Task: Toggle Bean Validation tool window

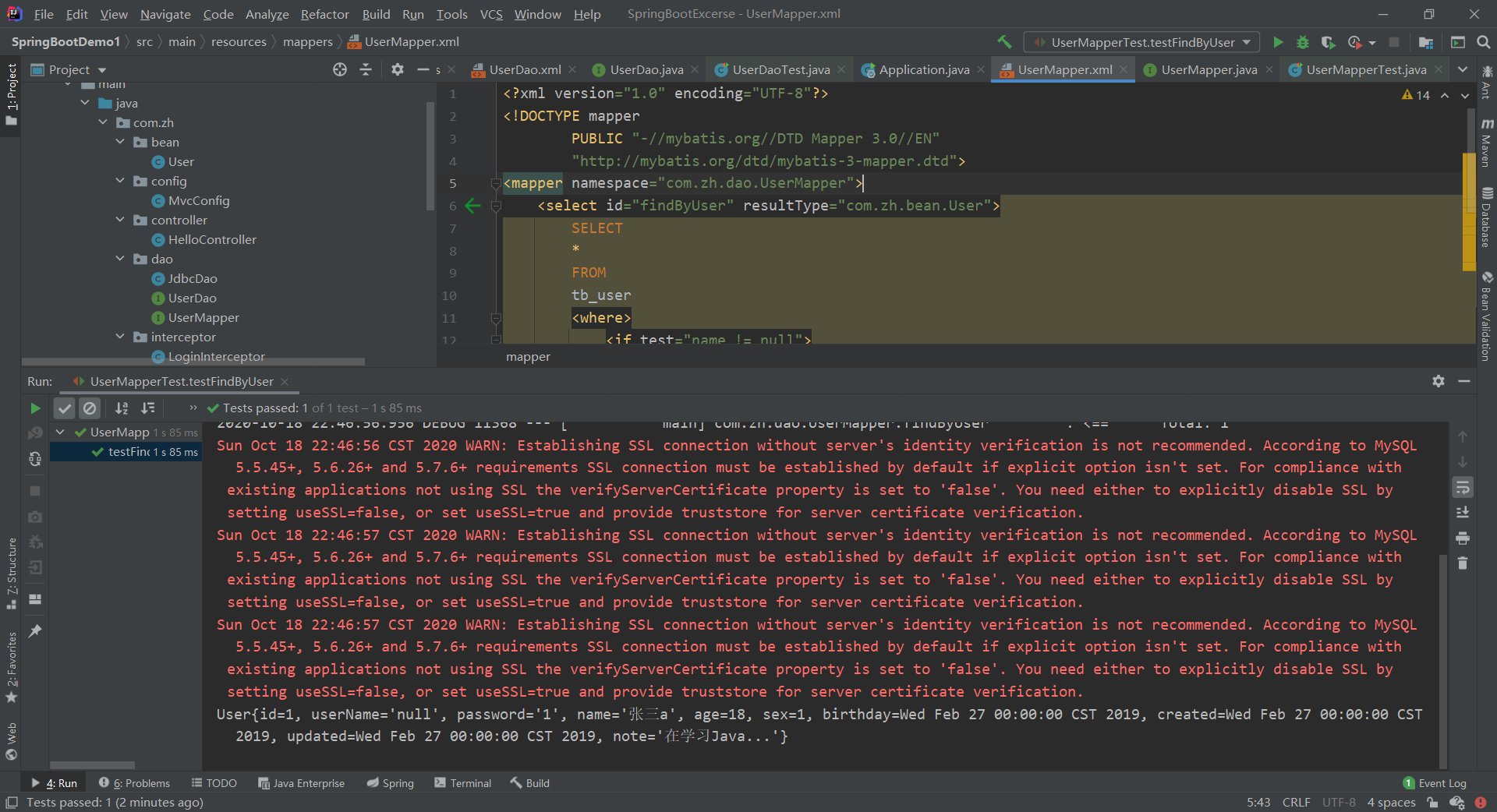Action: 1487,316
